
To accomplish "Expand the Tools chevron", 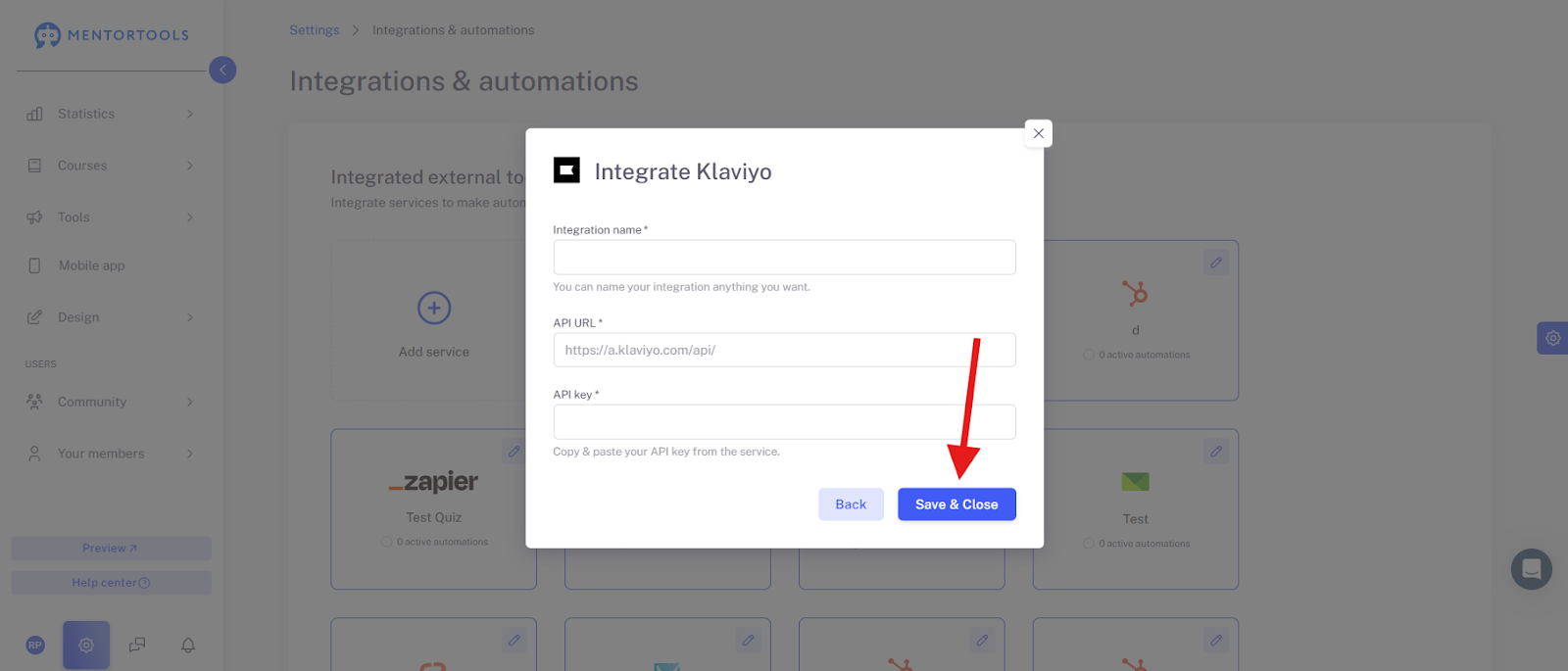I will (x=190, y=217).
